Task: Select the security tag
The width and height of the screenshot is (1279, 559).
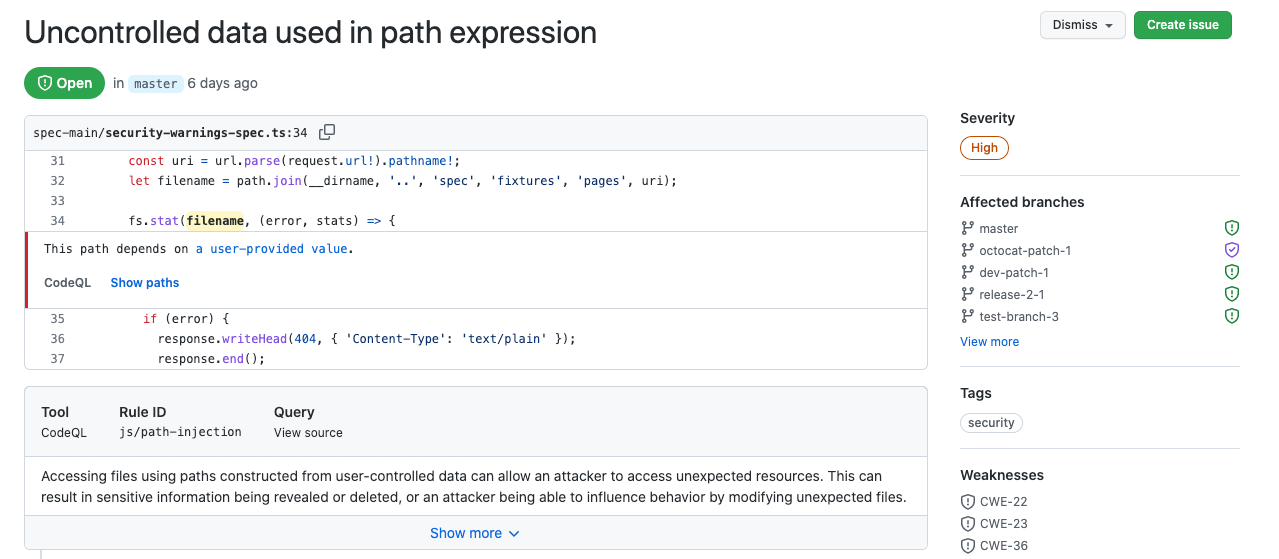Action: [991, 423]
